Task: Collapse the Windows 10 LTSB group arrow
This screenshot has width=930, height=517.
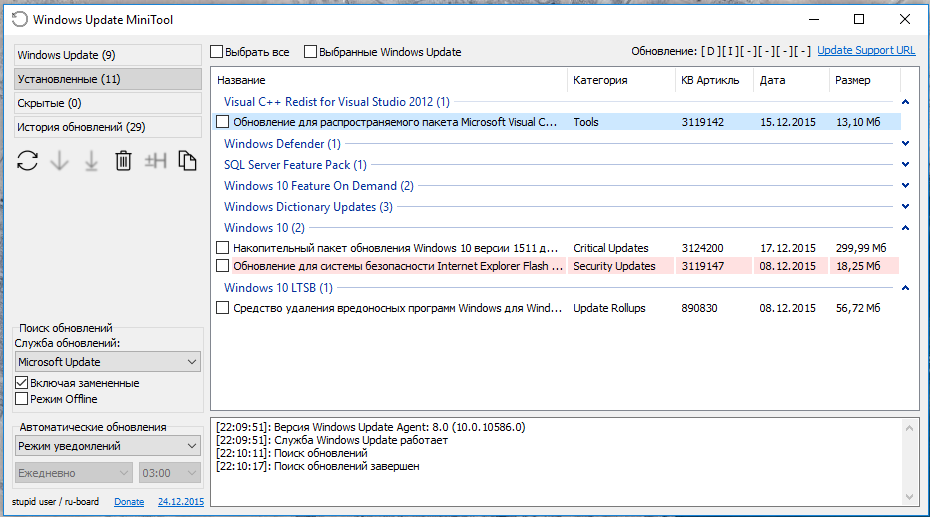Action: 905,288
